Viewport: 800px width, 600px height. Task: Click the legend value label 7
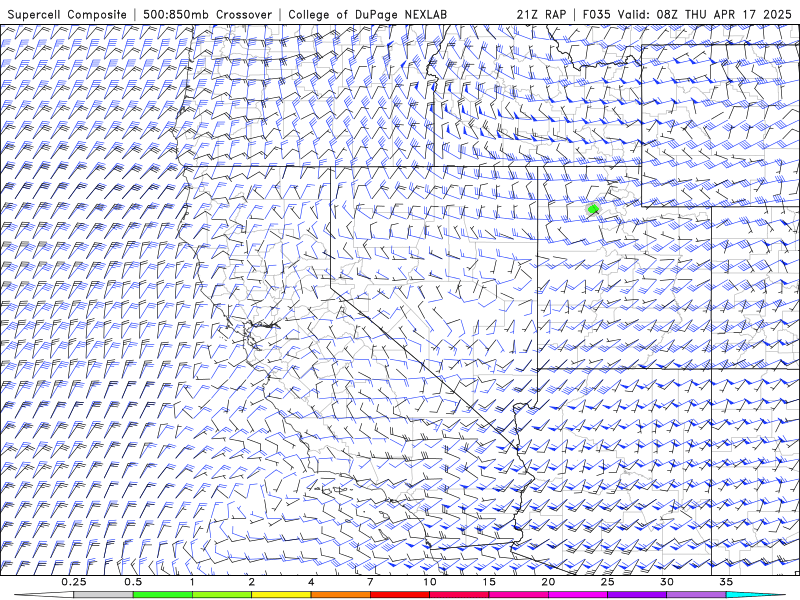click(370, 582)
